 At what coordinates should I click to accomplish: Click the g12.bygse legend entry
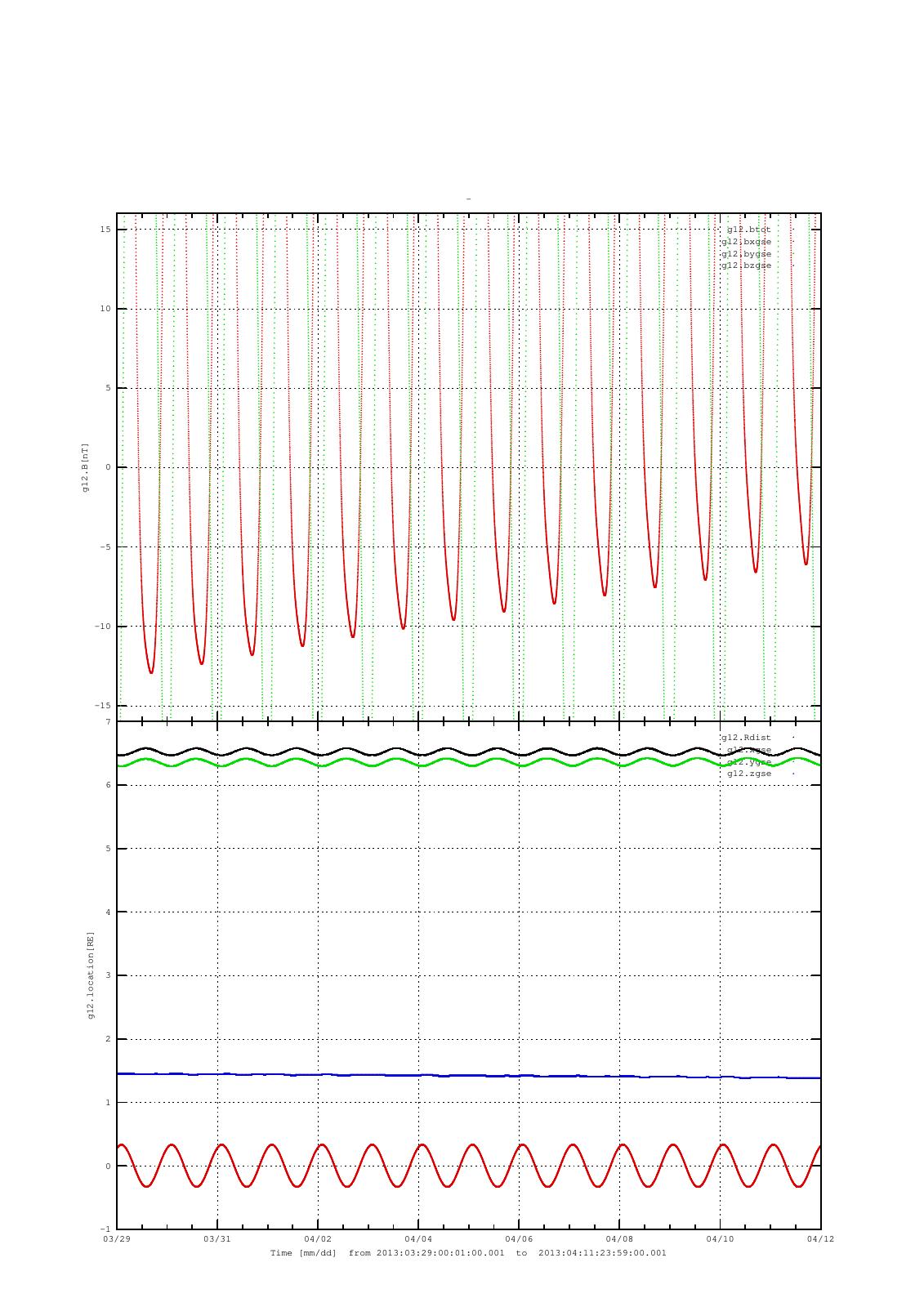[x=746, y=254]
